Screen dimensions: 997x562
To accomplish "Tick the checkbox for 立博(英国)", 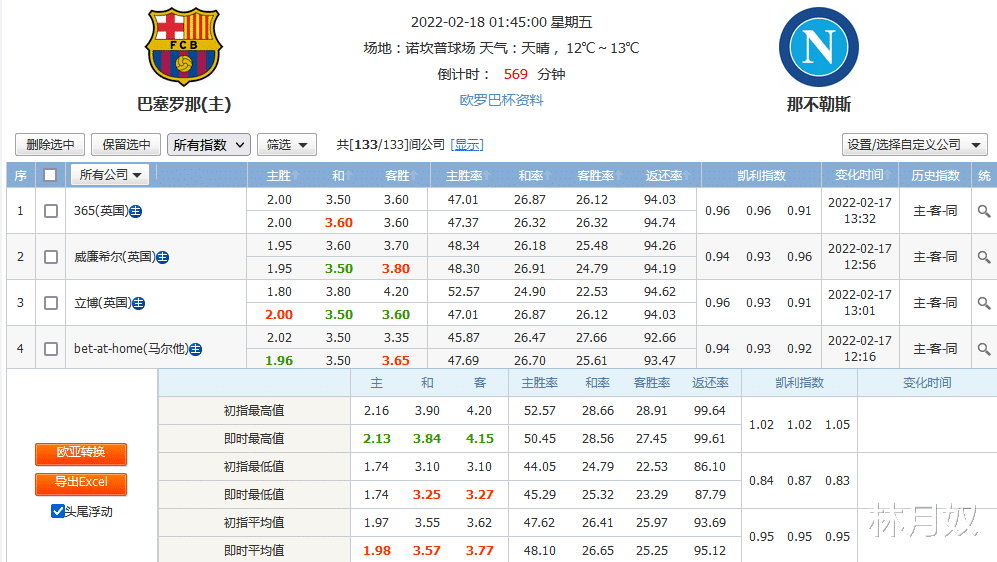I will 51,303.
